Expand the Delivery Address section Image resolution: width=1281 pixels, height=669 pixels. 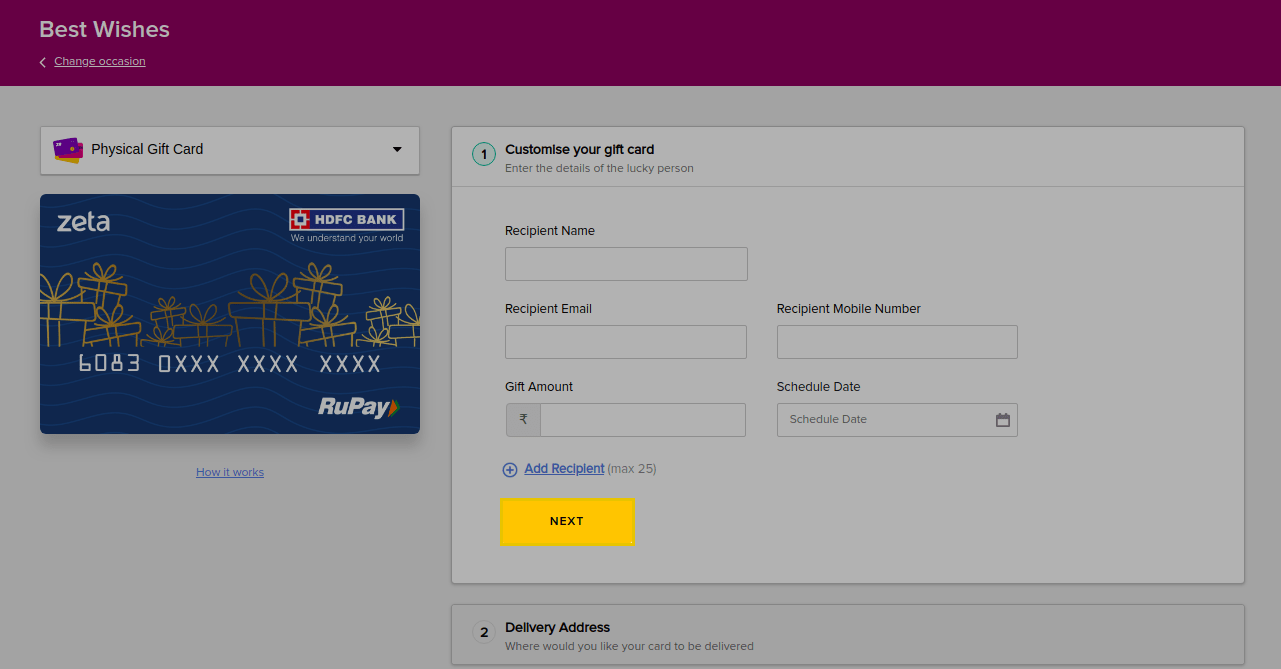point(848,635)
